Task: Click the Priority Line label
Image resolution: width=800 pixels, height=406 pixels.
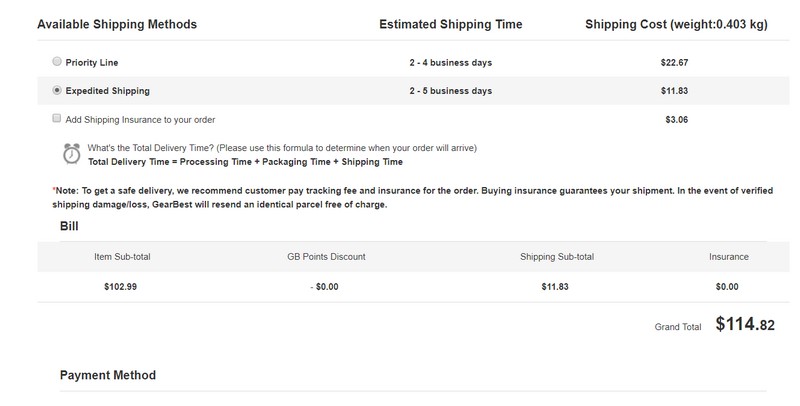Action: tap(92, 63)
